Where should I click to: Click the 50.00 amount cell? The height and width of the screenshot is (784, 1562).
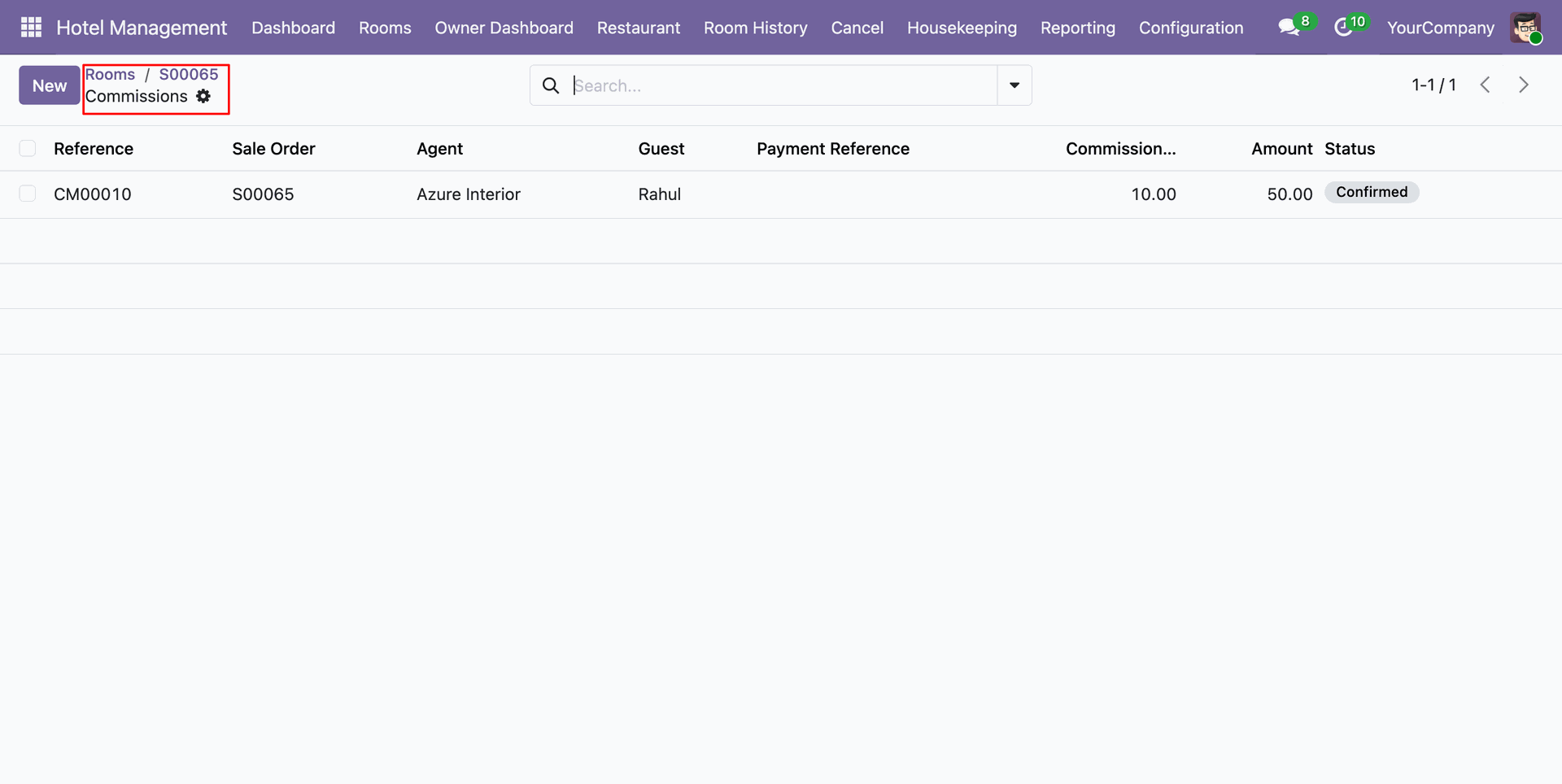pyautogui.click(x=1290, y=194)
